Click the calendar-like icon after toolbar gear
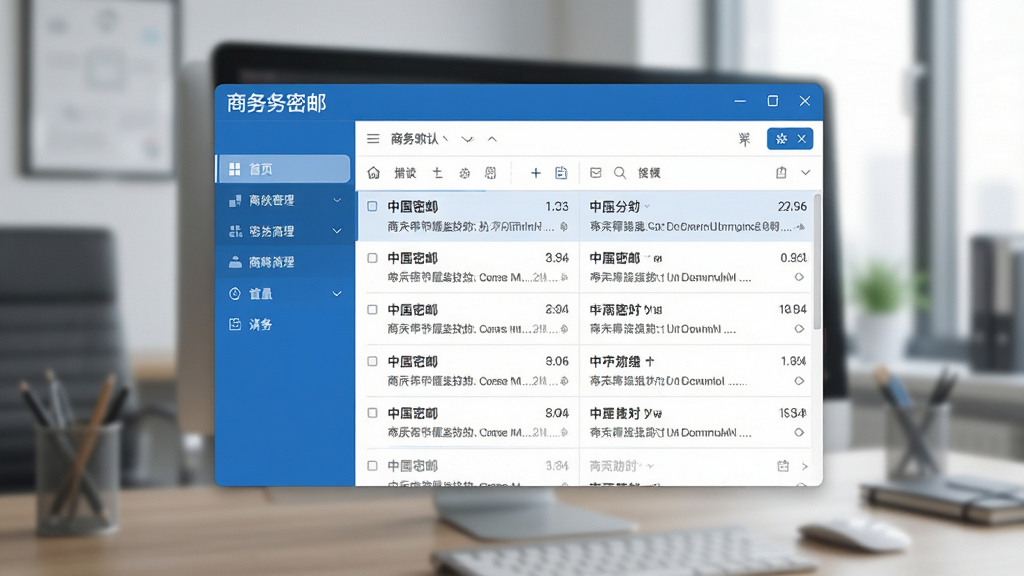Image resolution: width=1024 pixels, height=576 pixels. (x=490, y=173)
